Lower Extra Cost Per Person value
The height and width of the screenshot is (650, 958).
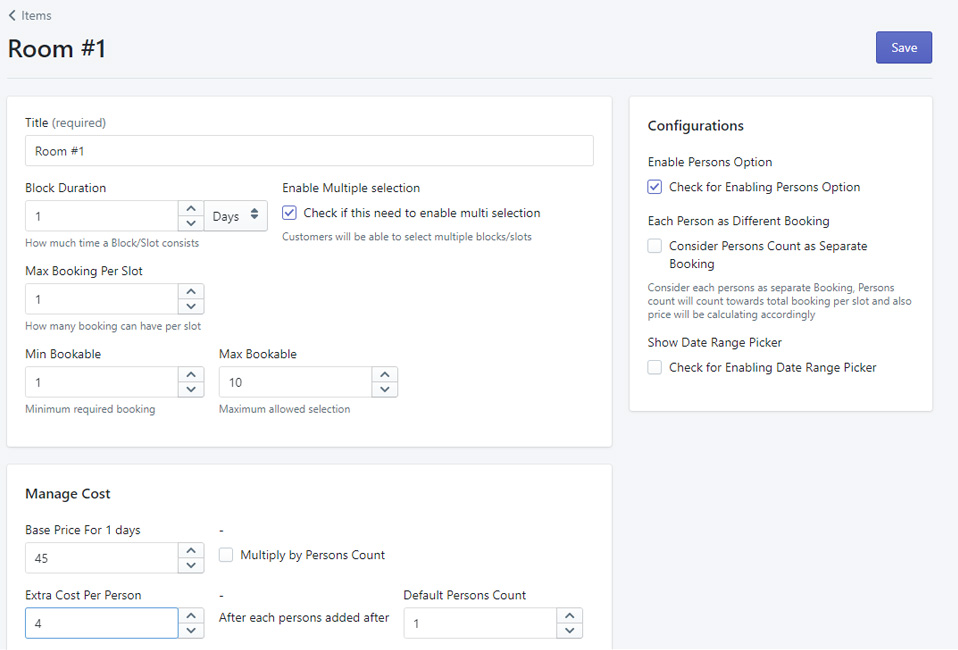pyautogui.click(x=191, y=630)
